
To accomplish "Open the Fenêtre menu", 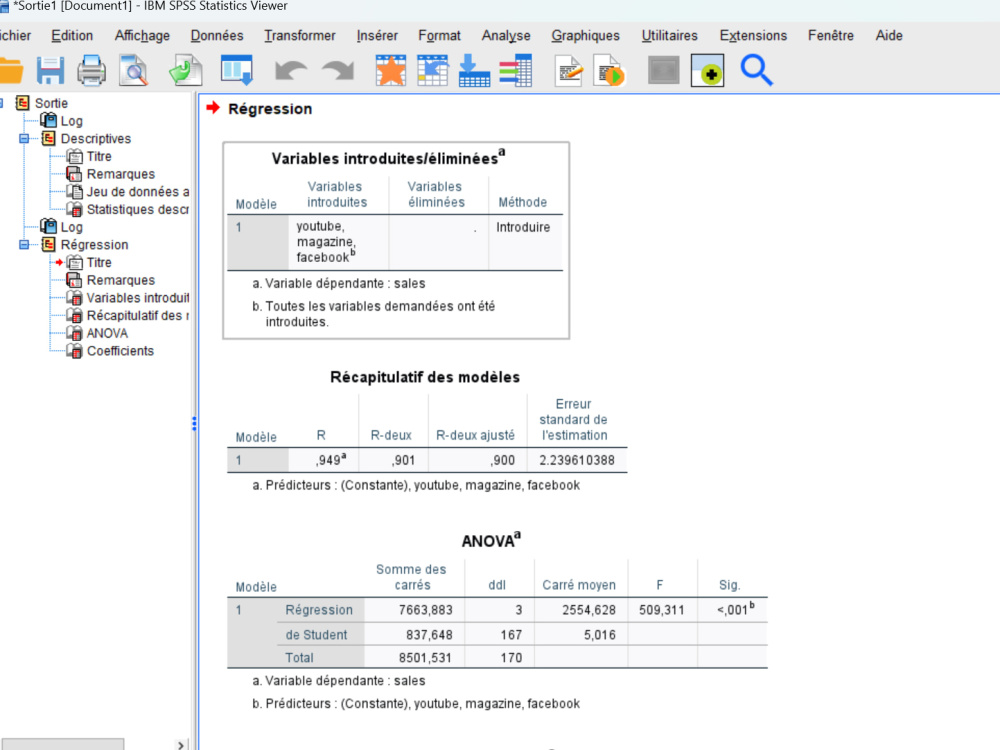I will [x=831, y=36].
